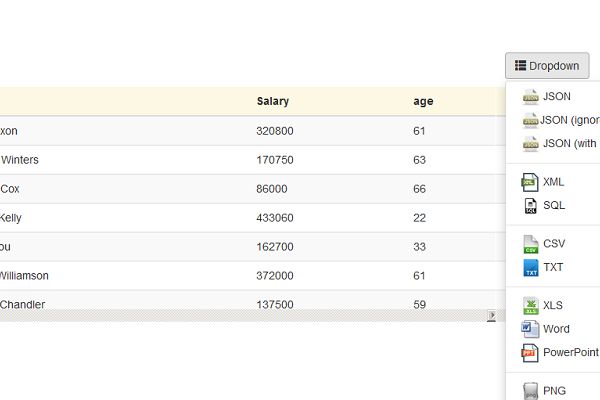600x400 pixels.
Task: Click the blue TXT file icon
Action: point(530,267)
